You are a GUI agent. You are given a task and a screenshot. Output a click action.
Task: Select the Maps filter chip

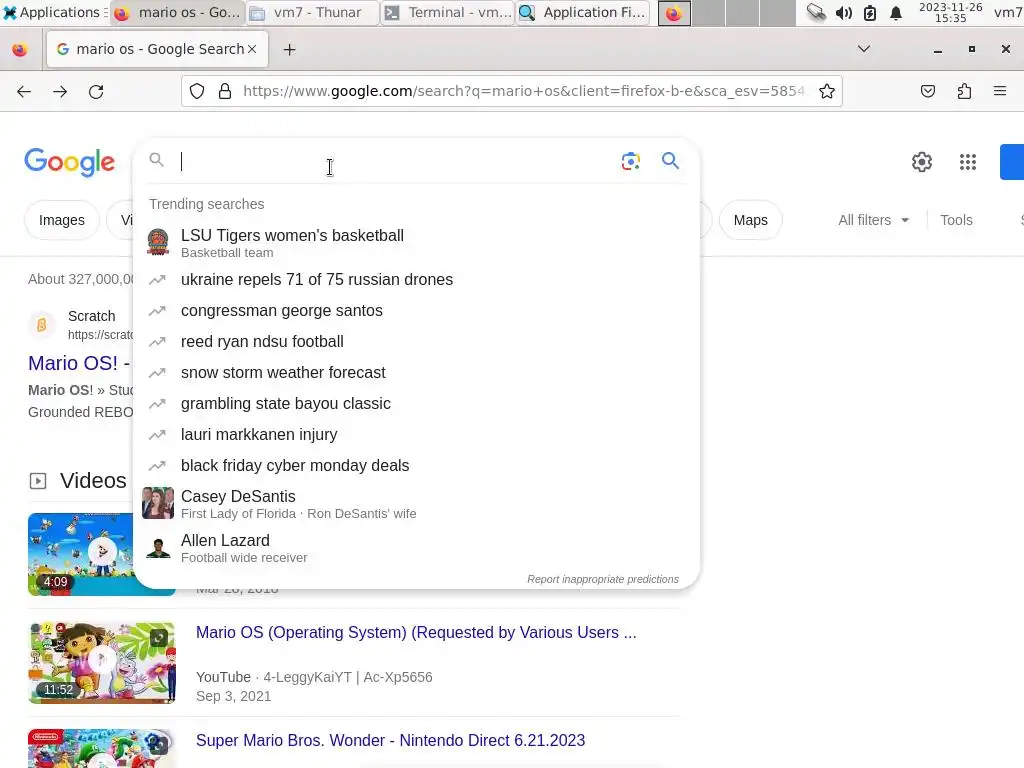[x=750, y=220]
